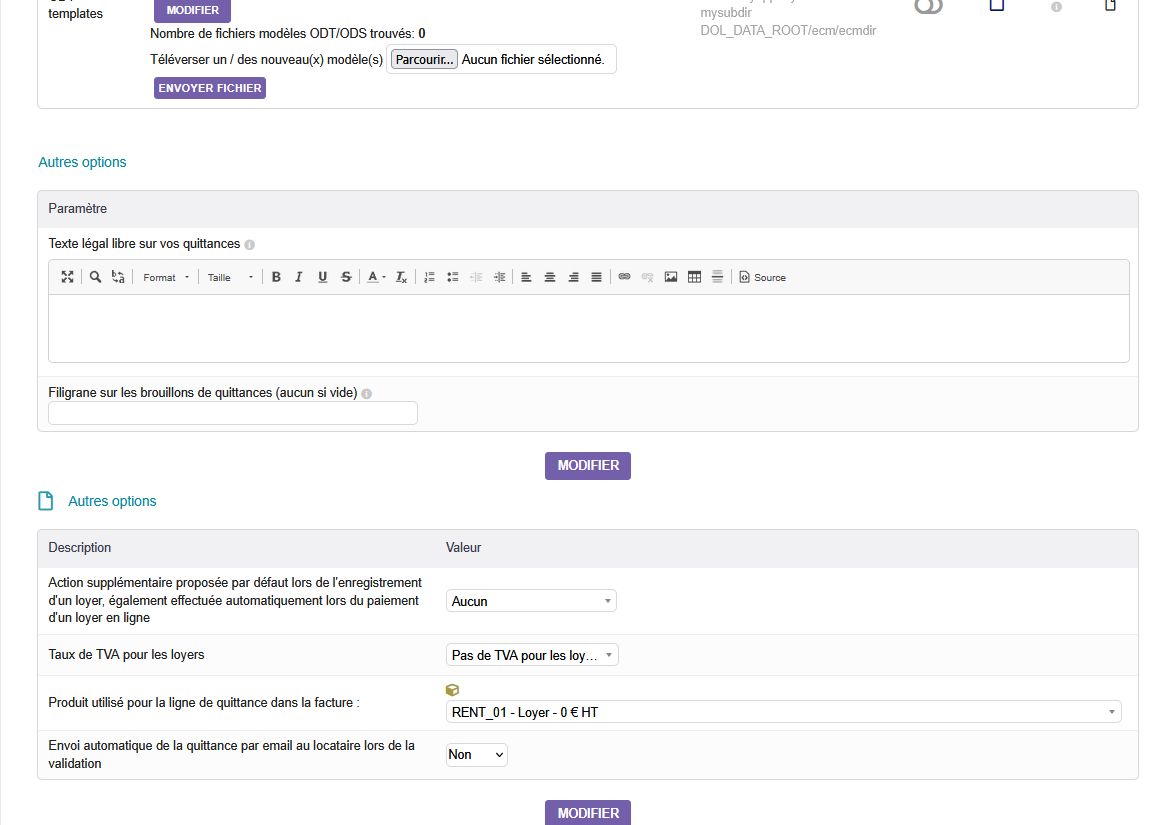Open the Replace tool in editor
The width and height of the screenshot is (1164, 825).
pyautogui.click(x=118, y=277)
